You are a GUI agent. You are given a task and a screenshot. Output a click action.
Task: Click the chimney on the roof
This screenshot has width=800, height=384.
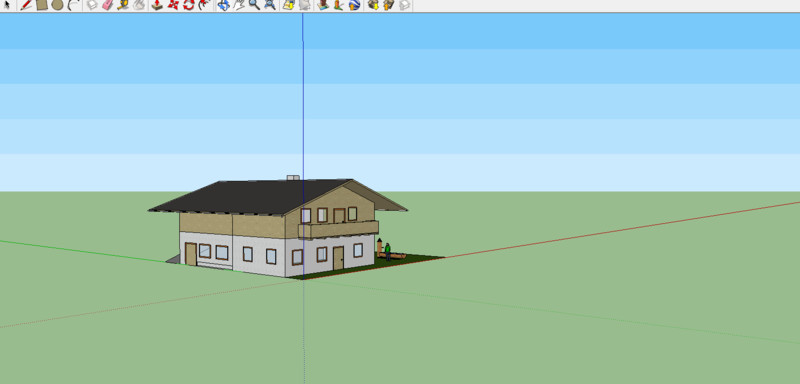[293, 178]
